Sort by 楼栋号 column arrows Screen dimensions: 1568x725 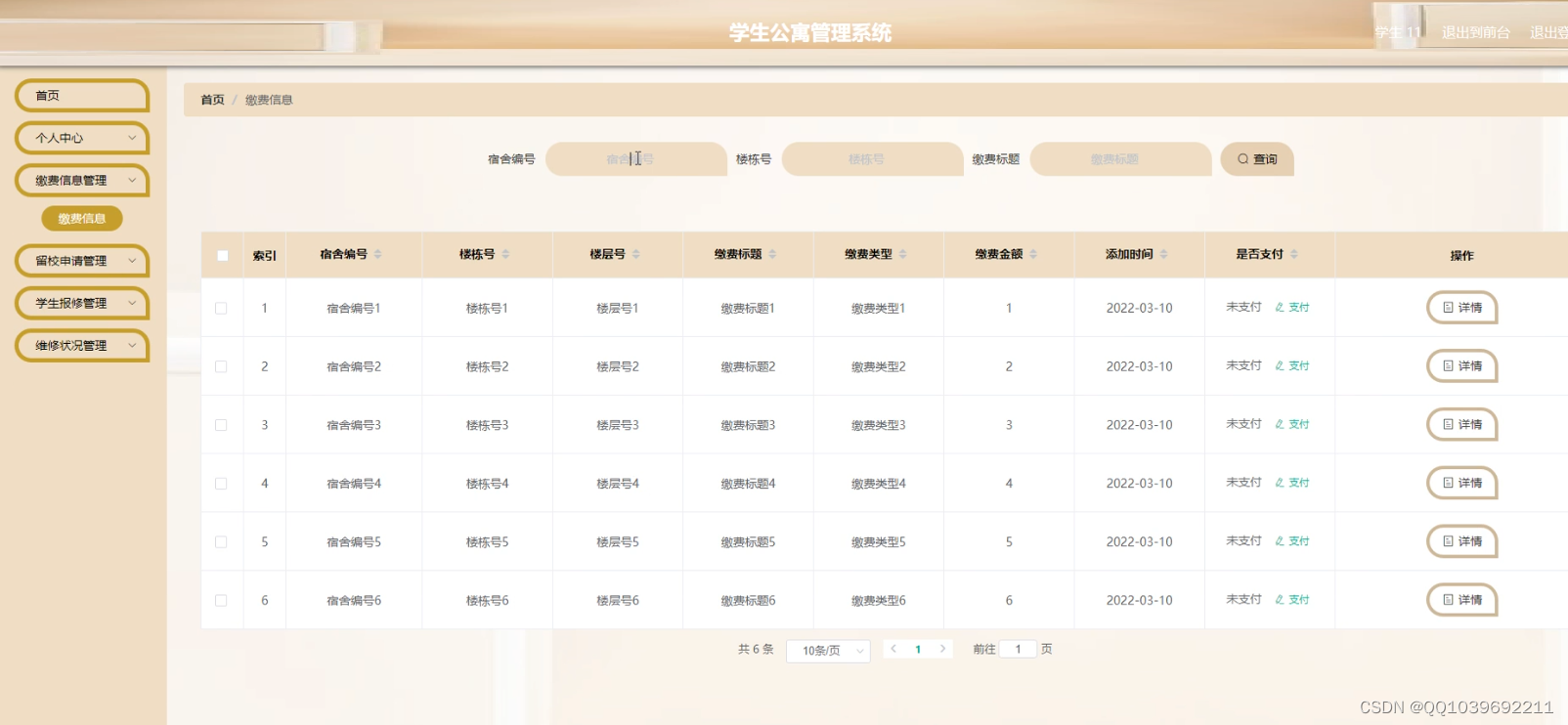pos(505,254)
